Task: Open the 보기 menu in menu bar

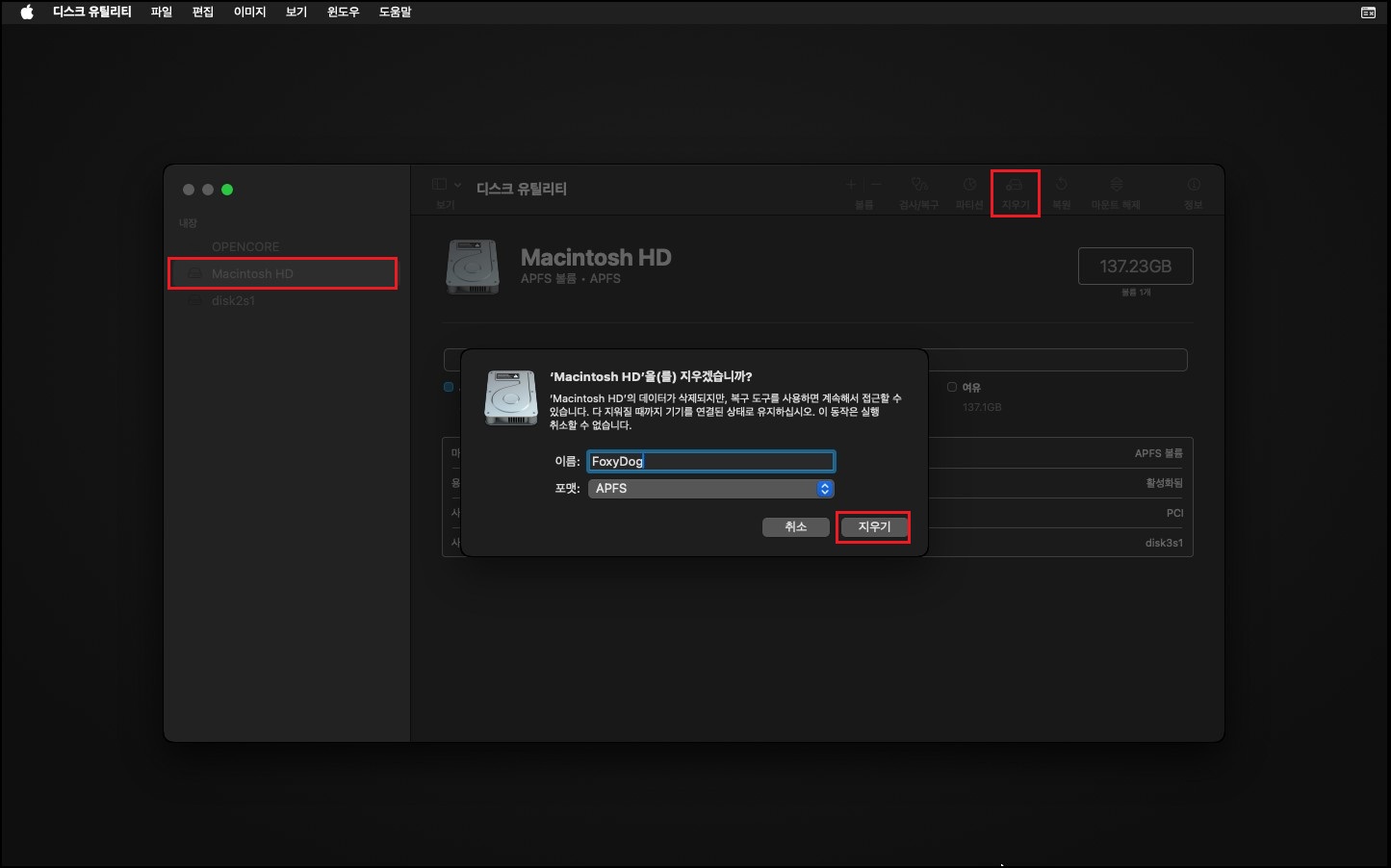Action: coord(296,12)
